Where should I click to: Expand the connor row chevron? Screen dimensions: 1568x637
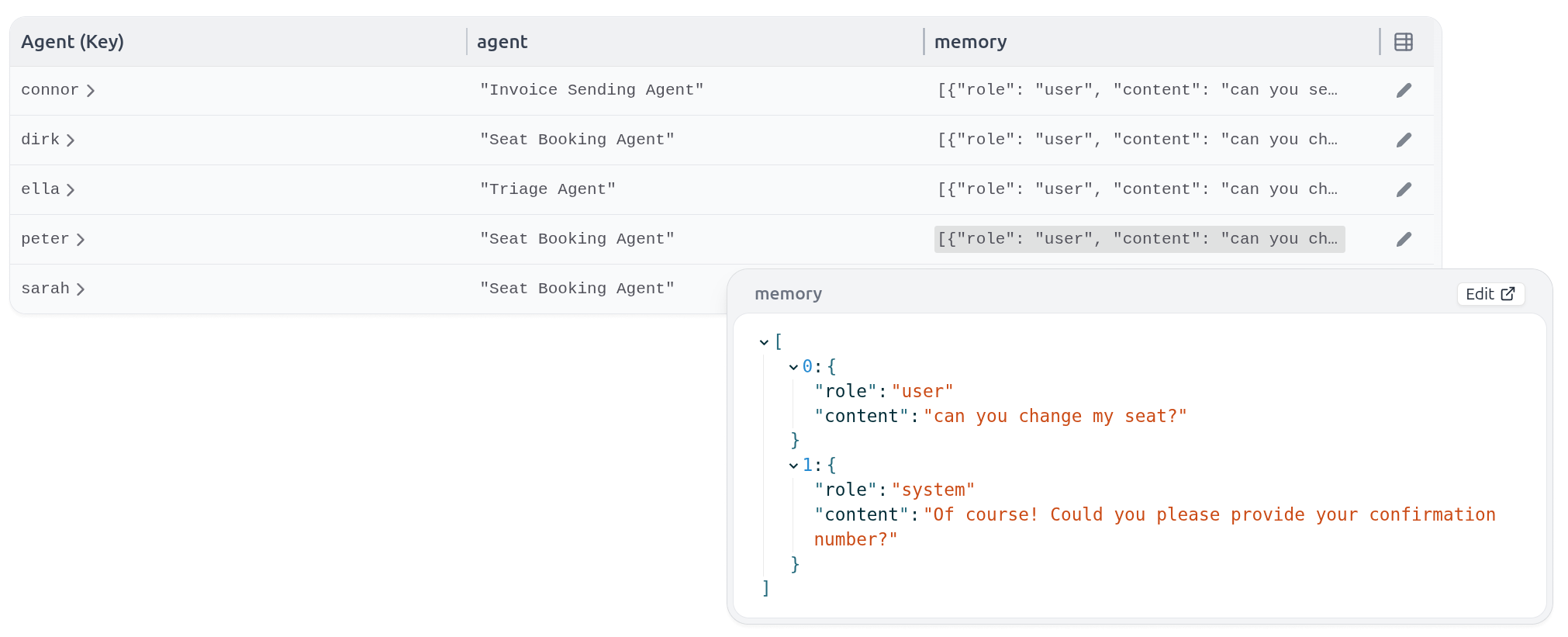[92, 90]
